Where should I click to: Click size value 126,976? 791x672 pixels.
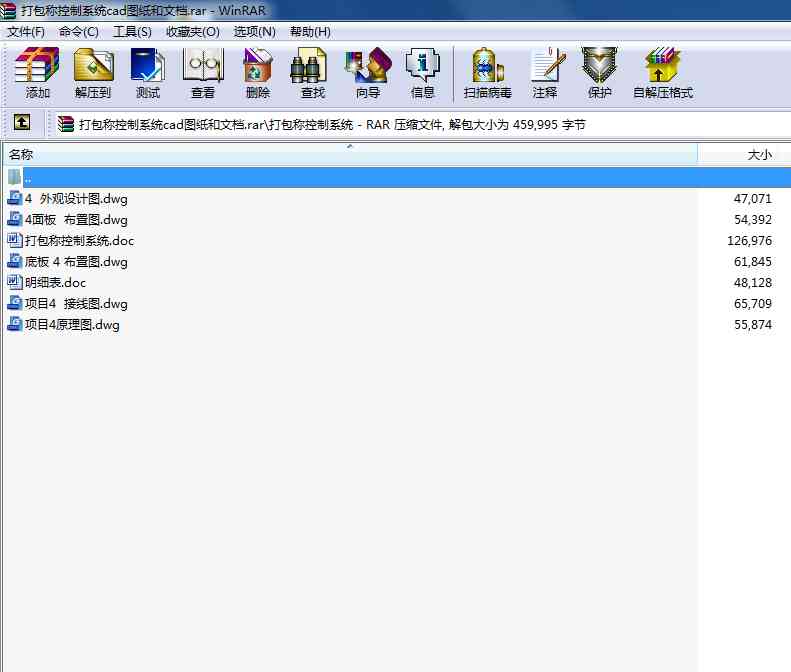coord(749,240)
